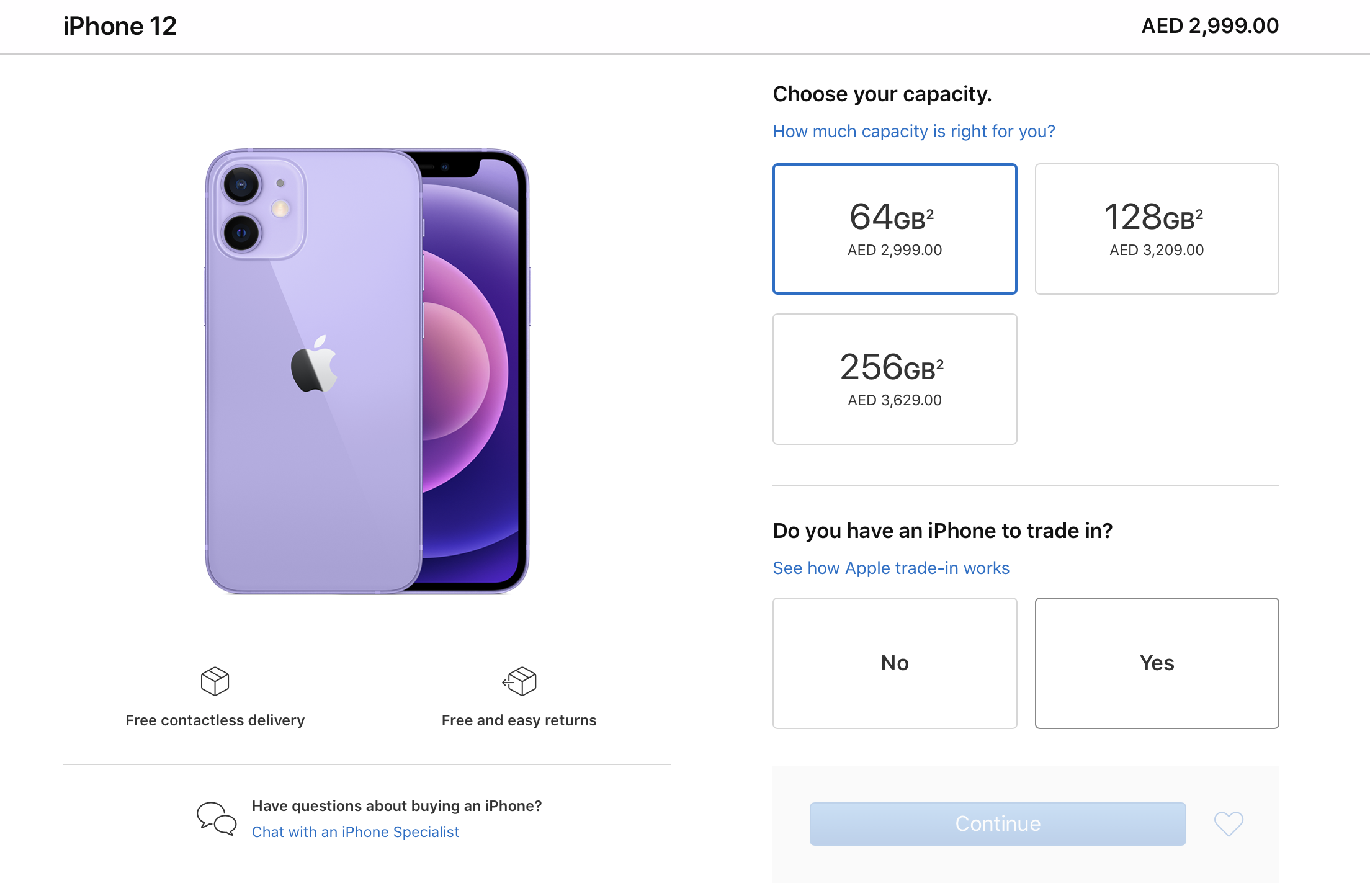This screenshot has height=896, width=1370.
Task: Click the free returns box icon
Action: coord(519,681)
